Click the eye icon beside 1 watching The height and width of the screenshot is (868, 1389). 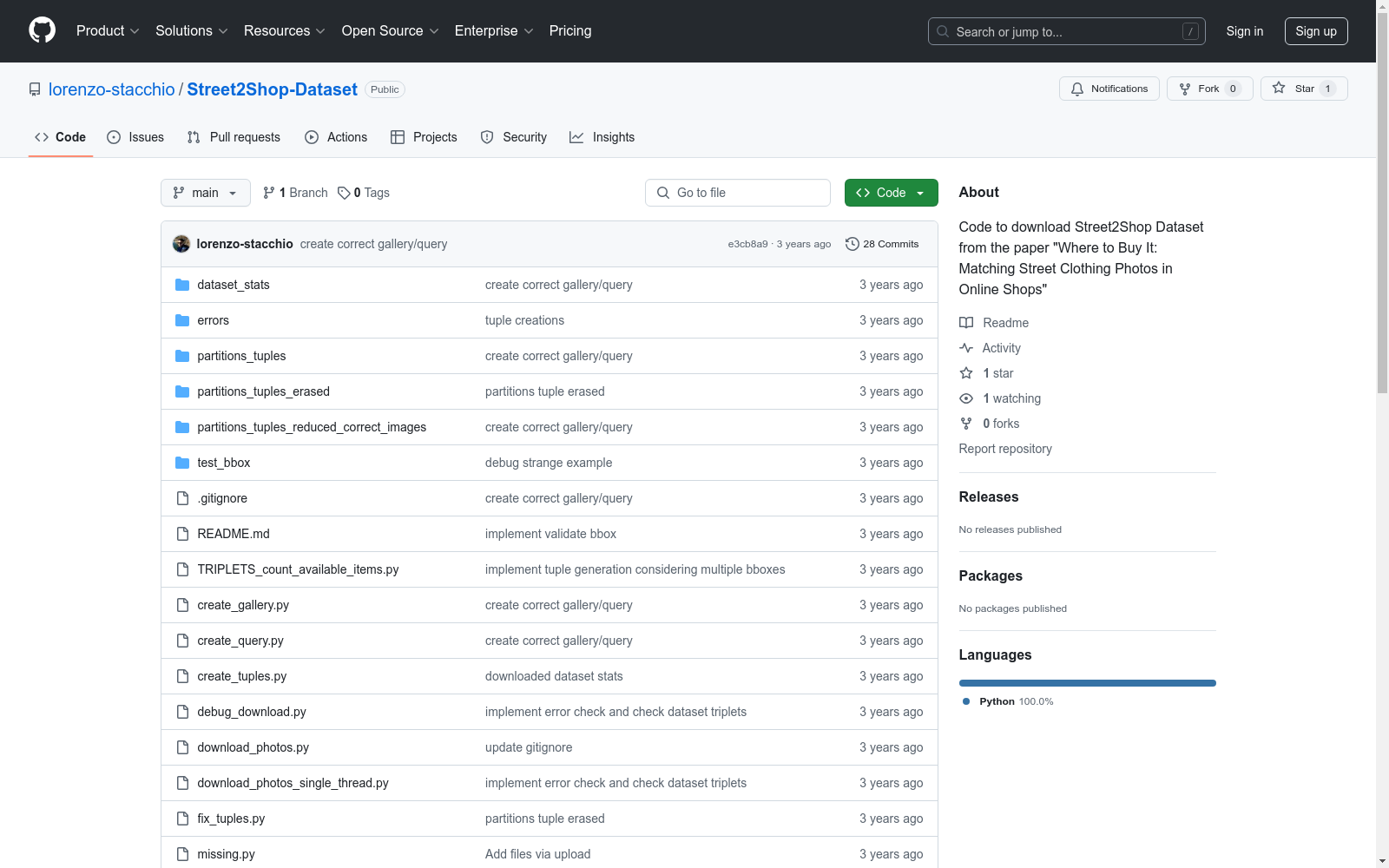(x=966, y=398)
